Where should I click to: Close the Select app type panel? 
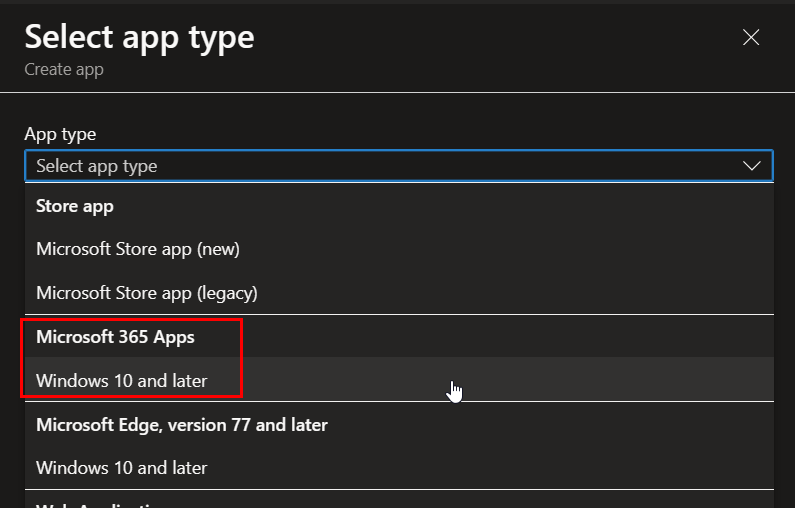(751, 38)
